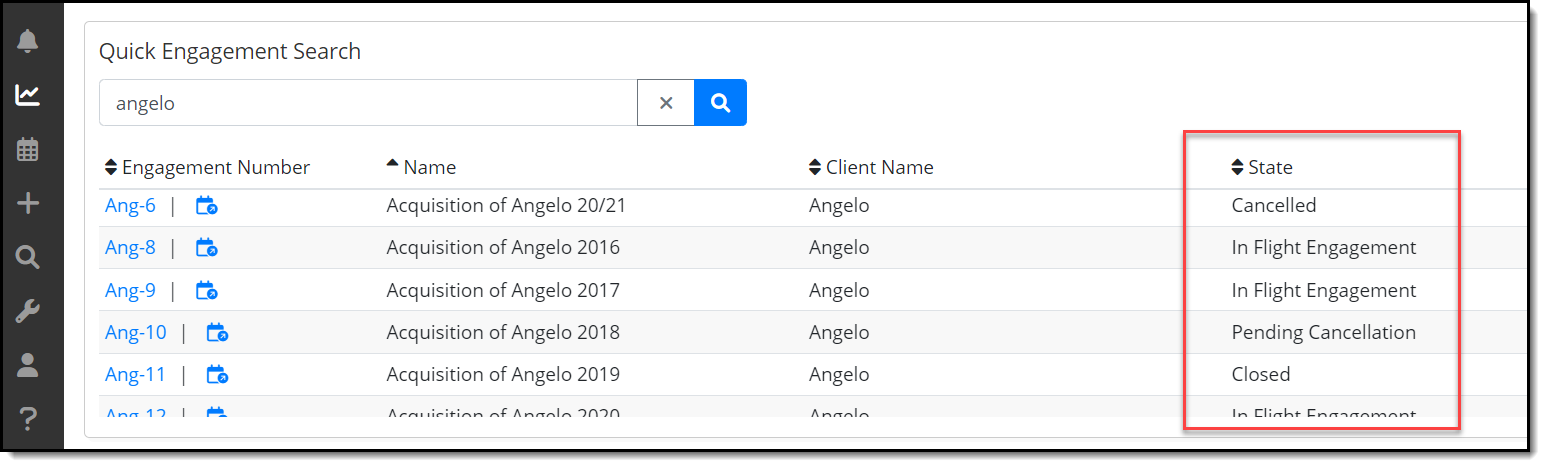Open the Ang-11 engagement link
Viewport: 1545px width, 467px height.
pyautogui.click(x=135, y=375)
